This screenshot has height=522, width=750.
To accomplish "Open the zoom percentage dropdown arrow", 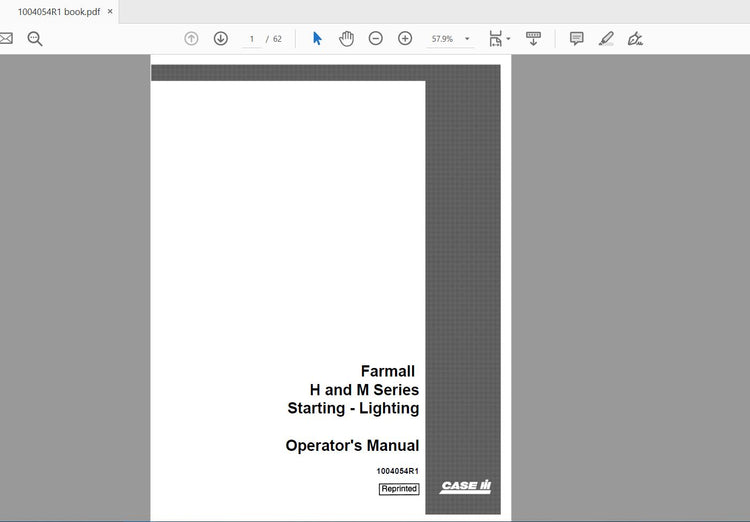I will [x=467, y=39].
